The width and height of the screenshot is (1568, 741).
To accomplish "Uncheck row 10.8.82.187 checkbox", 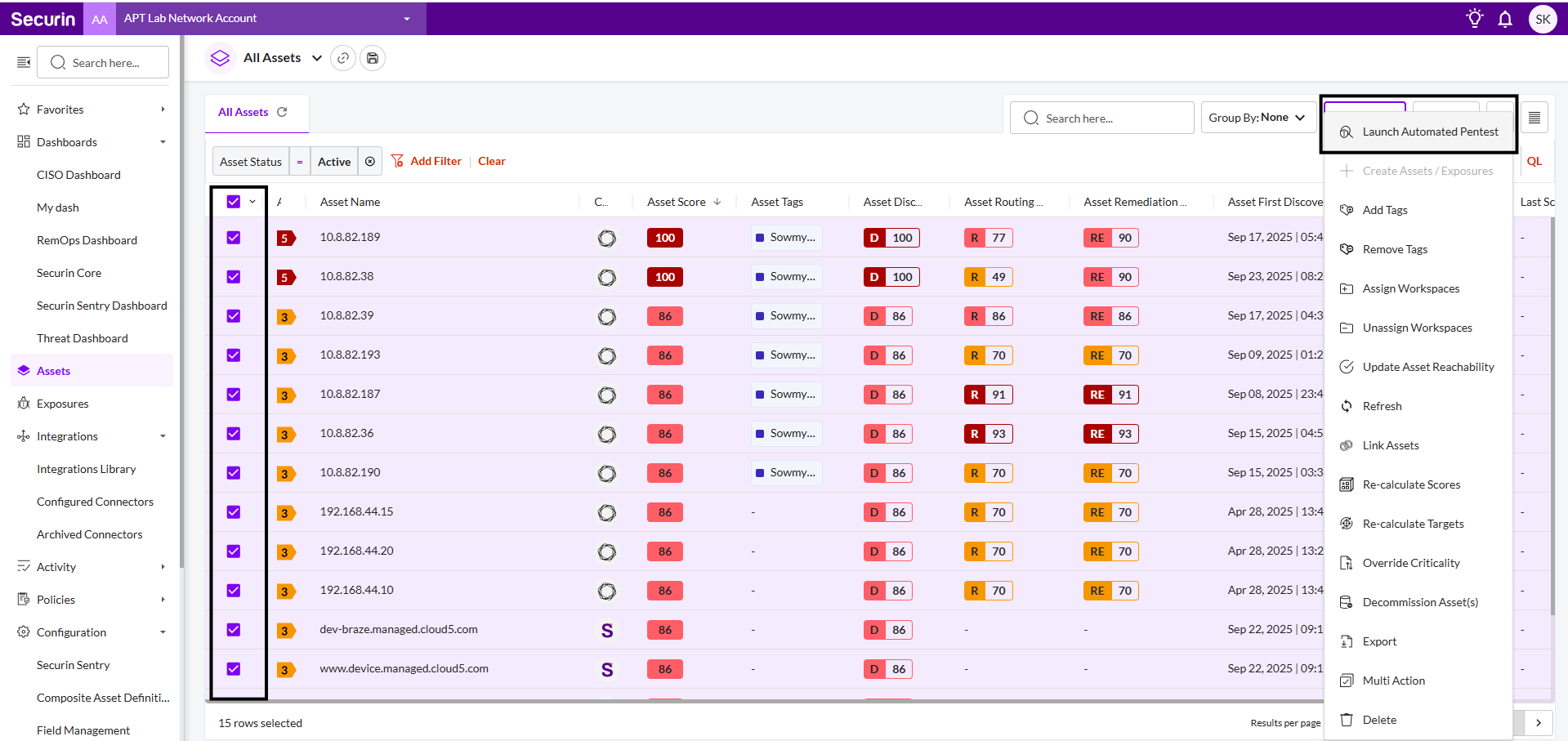I will coord(234,395).
